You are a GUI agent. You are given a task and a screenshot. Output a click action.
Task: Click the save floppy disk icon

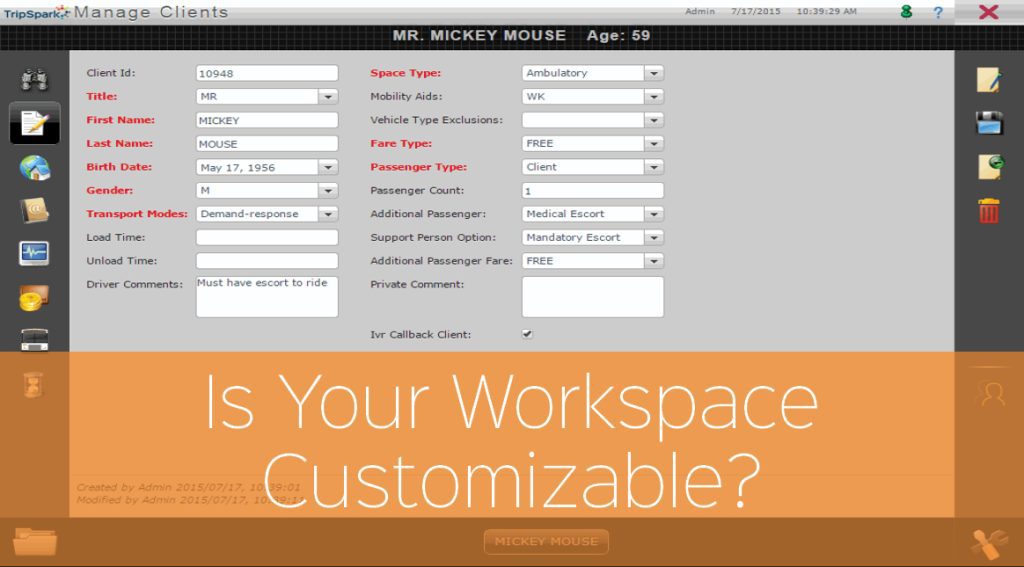989,123
